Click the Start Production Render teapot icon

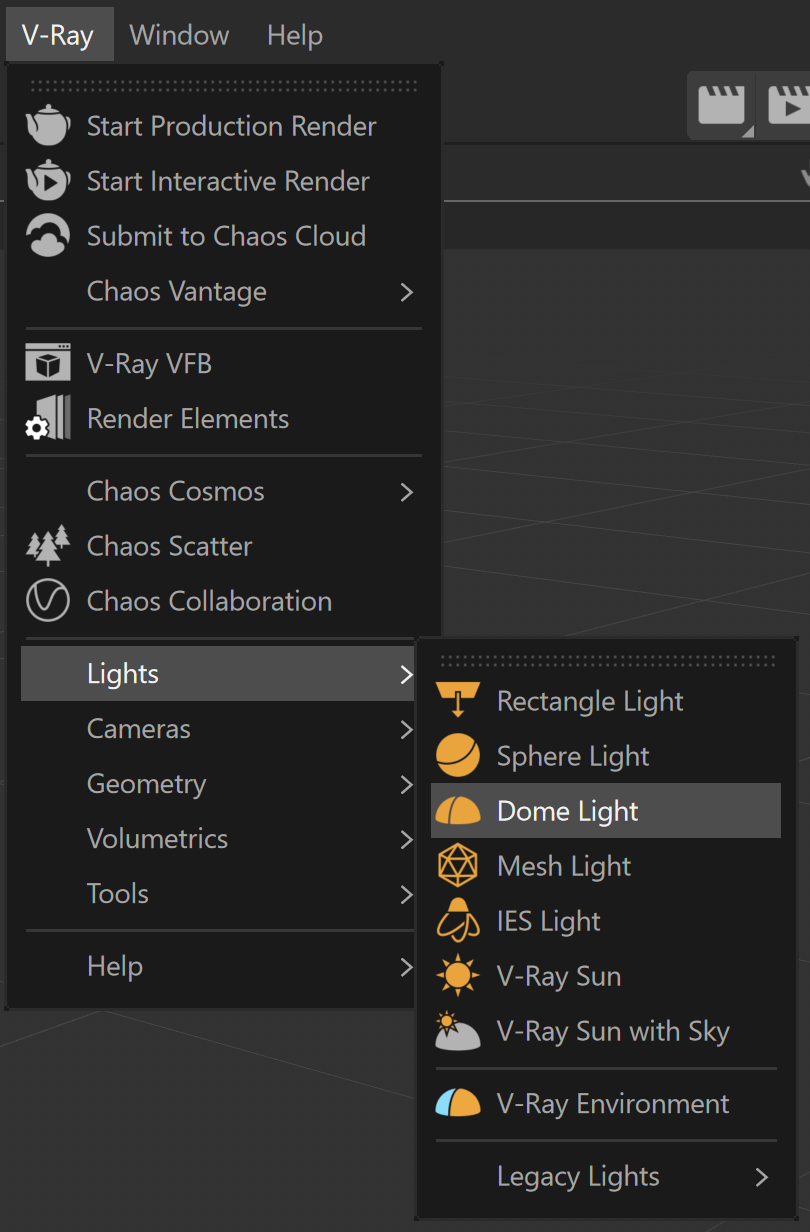point(47,126)
